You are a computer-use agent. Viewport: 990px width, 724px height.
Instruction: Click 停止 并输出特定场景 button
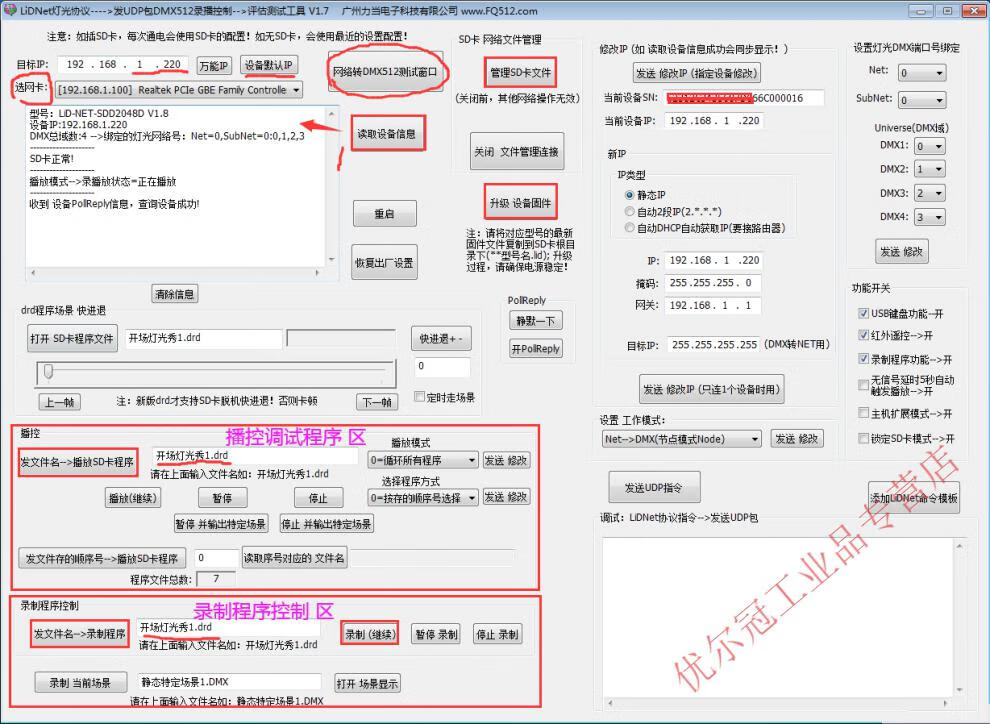pyautogui.click(x=326, y=524)
